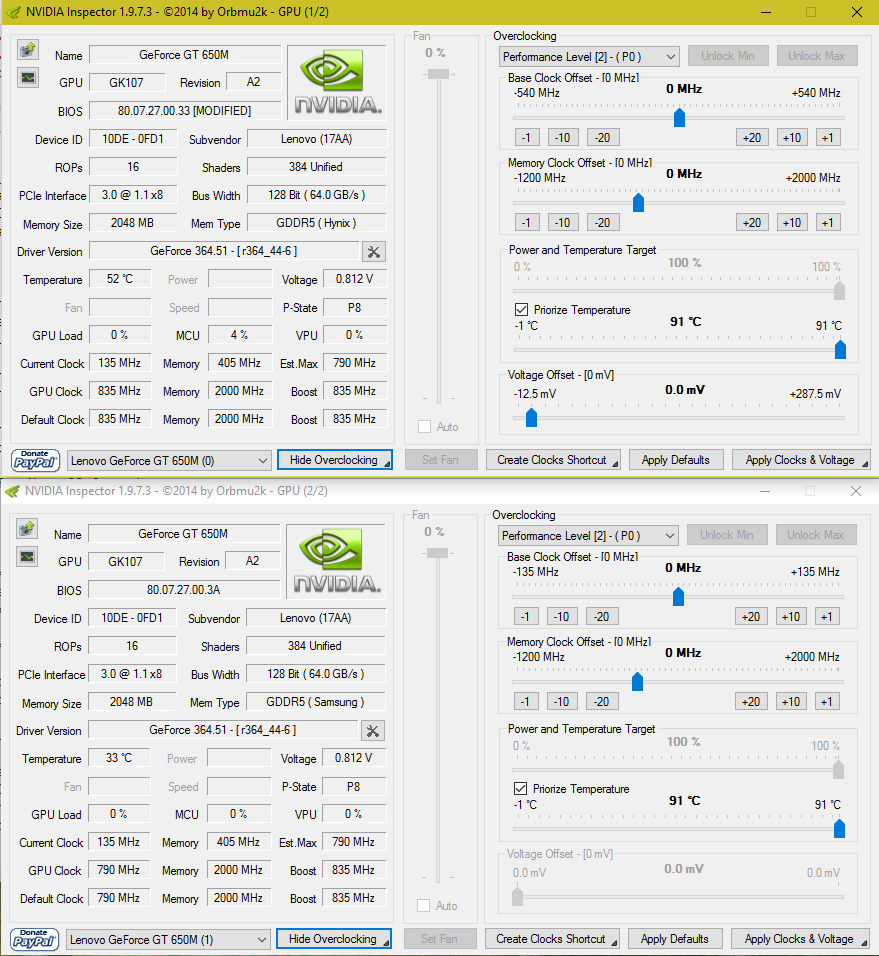879x956 pixels.
Task: Click base clock -10 button in GPU (1/2) window
Action: pos(563,137)
